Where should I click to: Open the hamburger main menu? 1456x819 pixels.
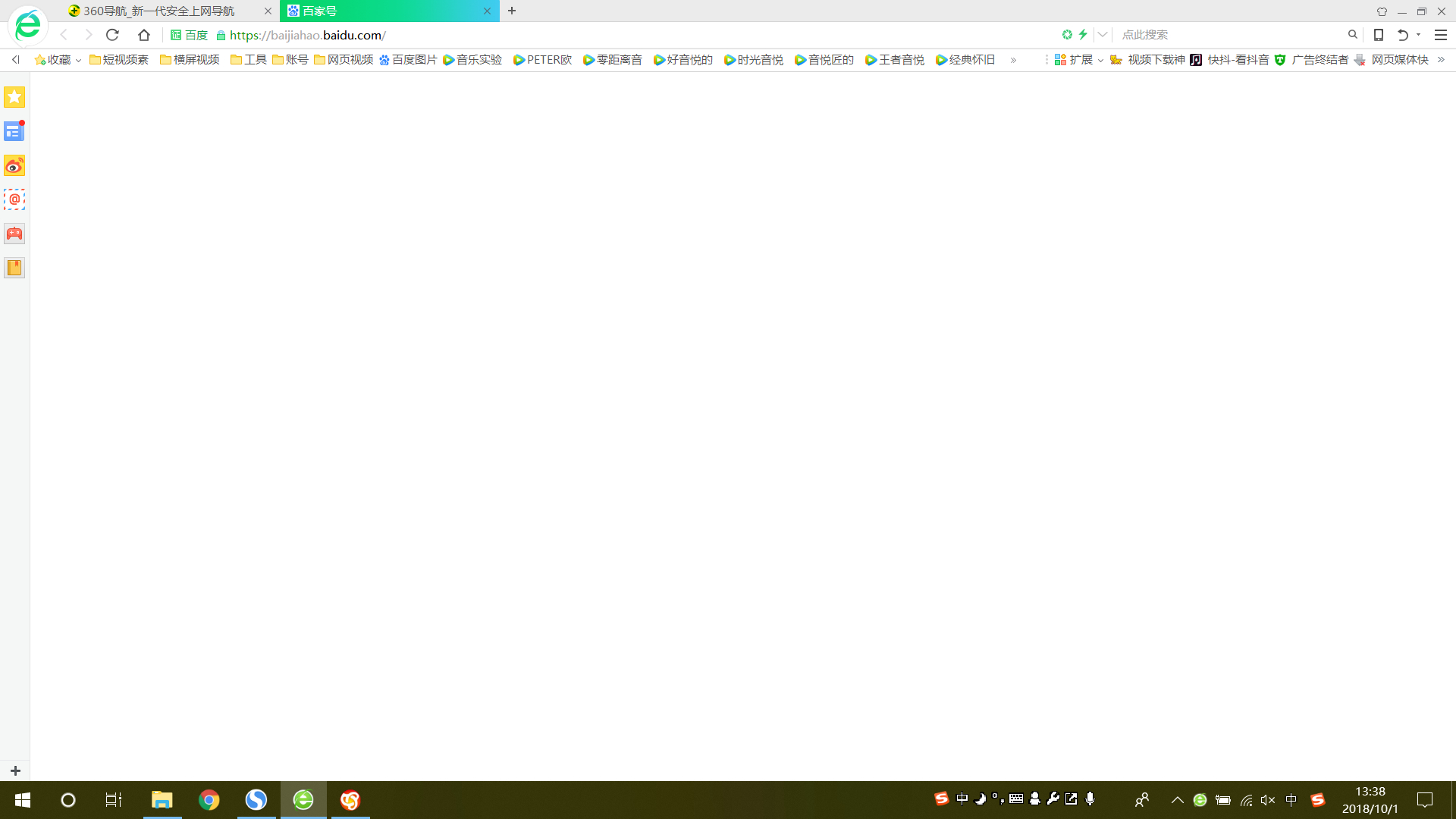pos(1441,35)
